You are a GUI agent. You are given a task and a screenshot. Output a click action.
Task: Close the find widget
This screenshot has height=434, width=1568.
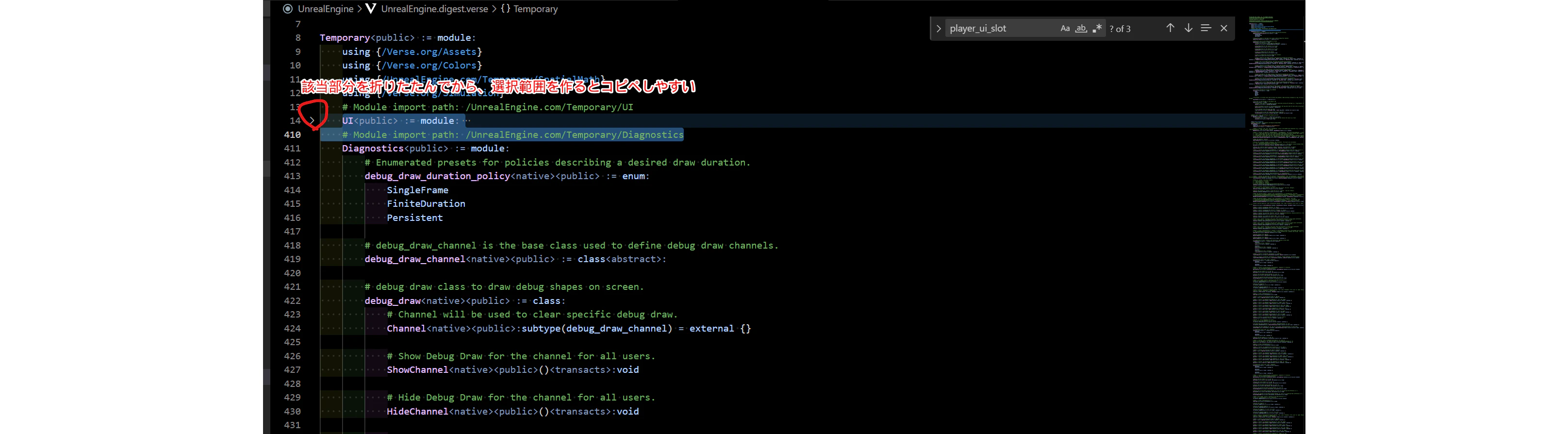(x=1224, y=28)
